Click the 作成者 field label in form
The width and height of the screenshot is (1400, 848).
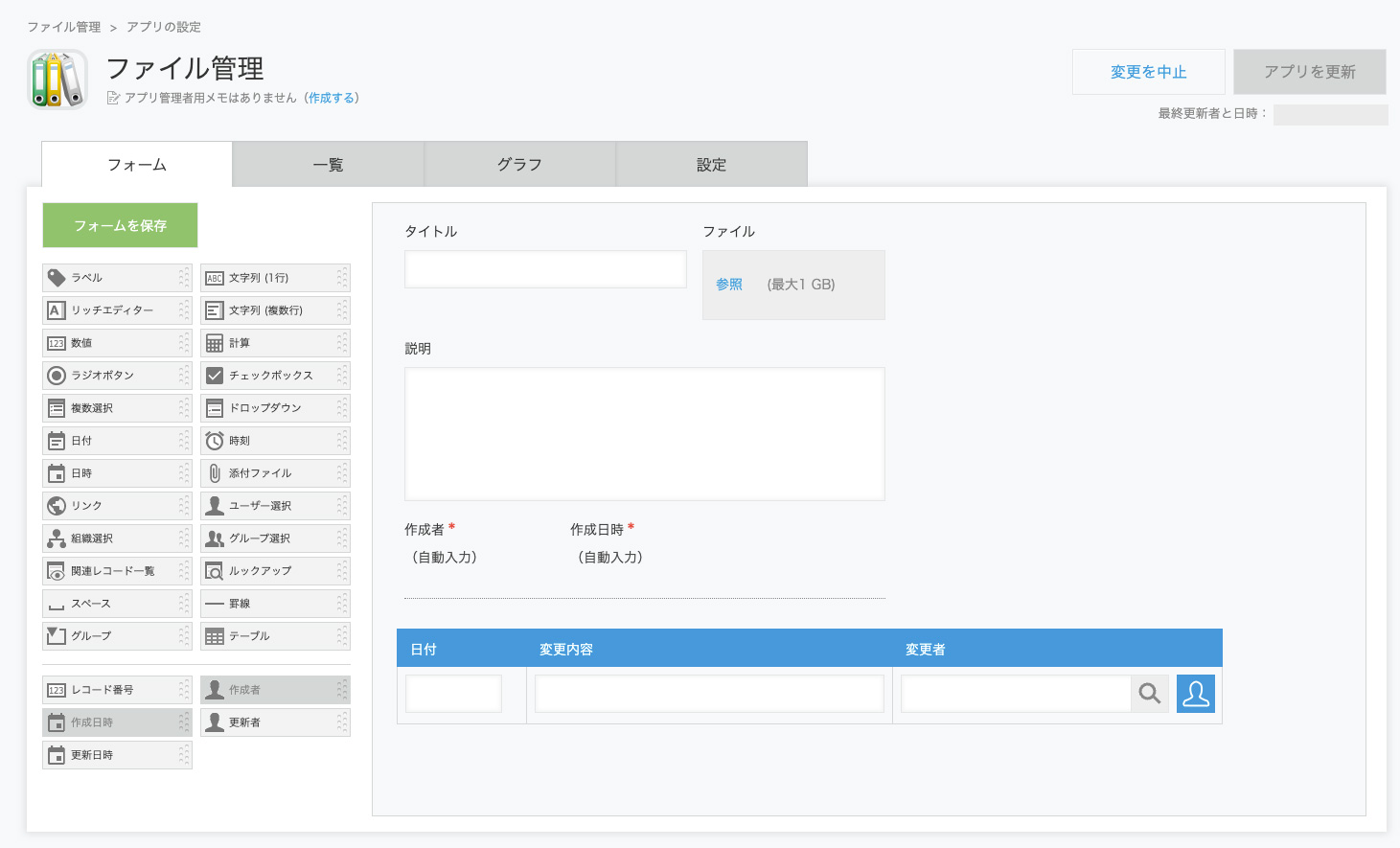pyautogui.click(x=425, y=529)
